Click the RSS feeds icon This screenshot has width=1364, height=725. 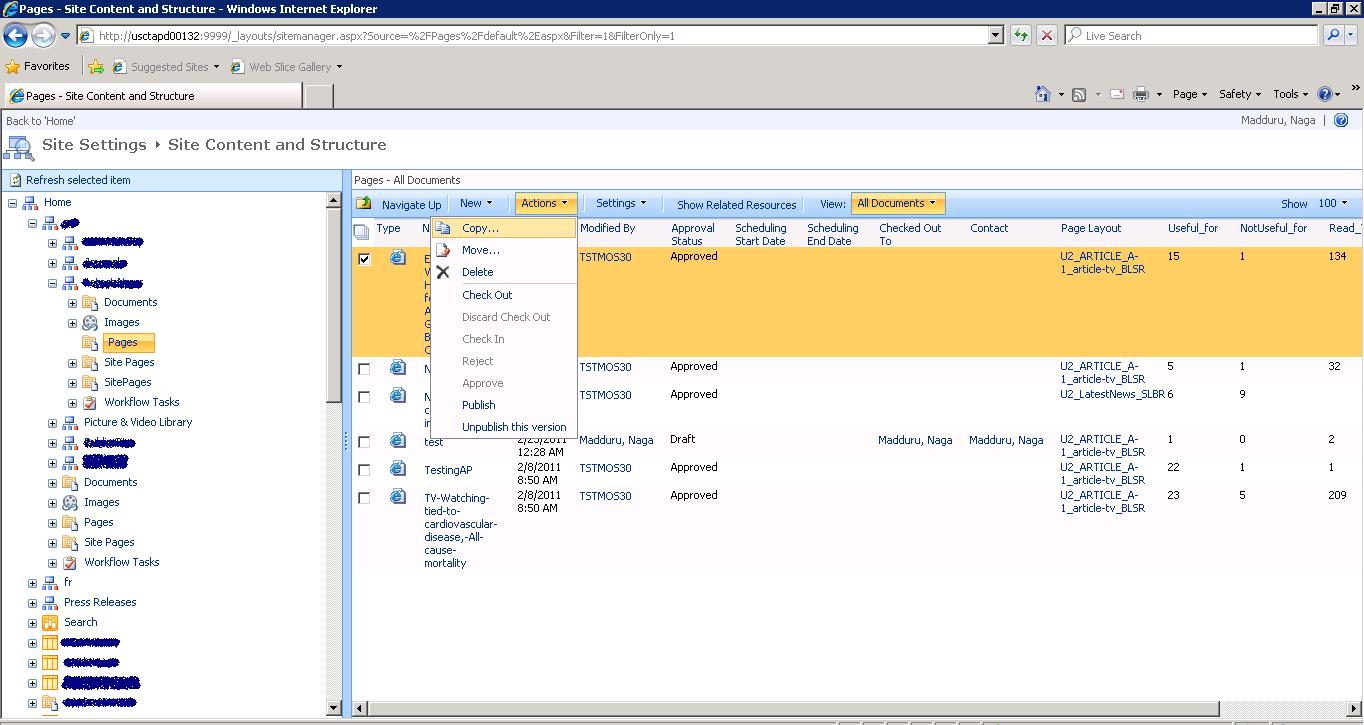1078,93
